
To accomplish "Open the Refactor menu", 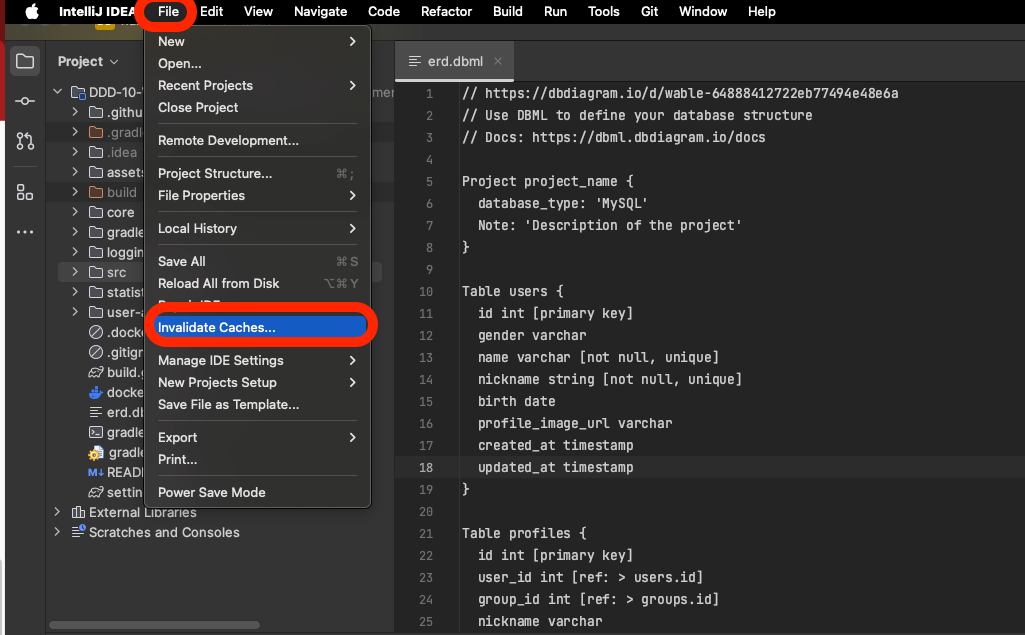I will (446, 11).
